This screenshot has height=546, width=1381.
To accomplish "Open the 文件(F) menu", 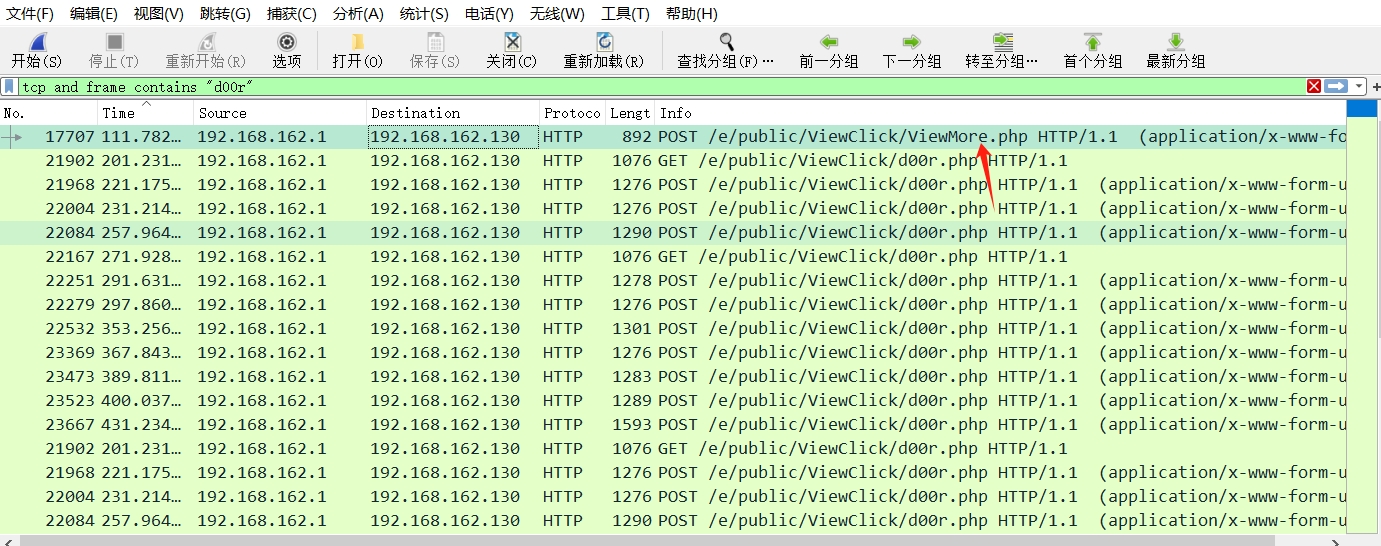I will coord(30,14).
